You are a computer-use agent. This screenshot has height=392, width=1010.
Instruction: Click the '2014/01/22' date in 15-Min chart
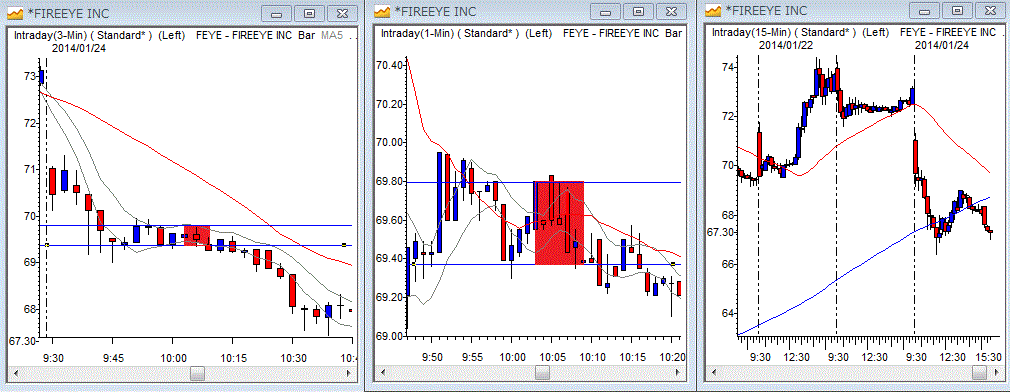(785, 44)
